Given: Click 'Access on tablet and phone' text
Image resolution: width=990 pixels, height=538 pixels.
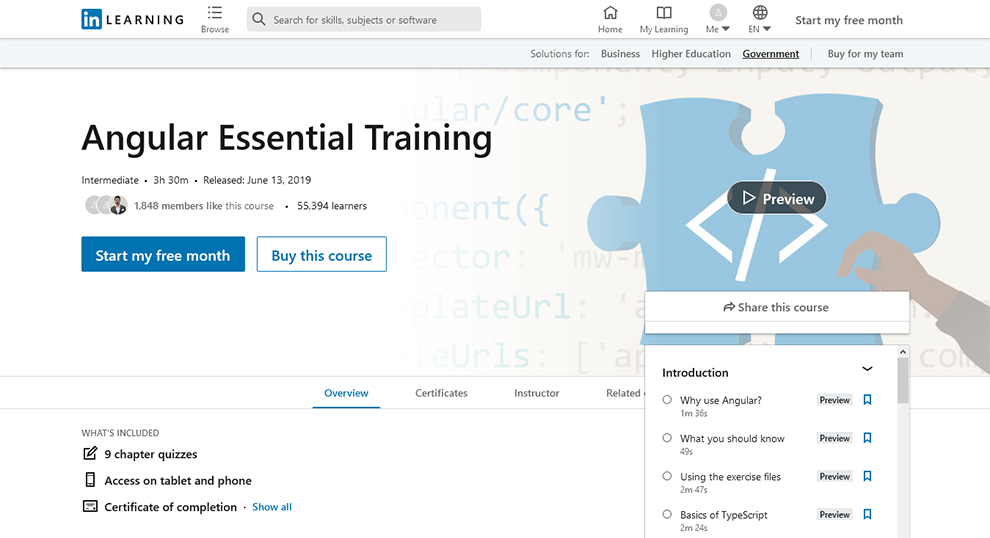Looking at the screenshot, I should (x=177, y=481).
